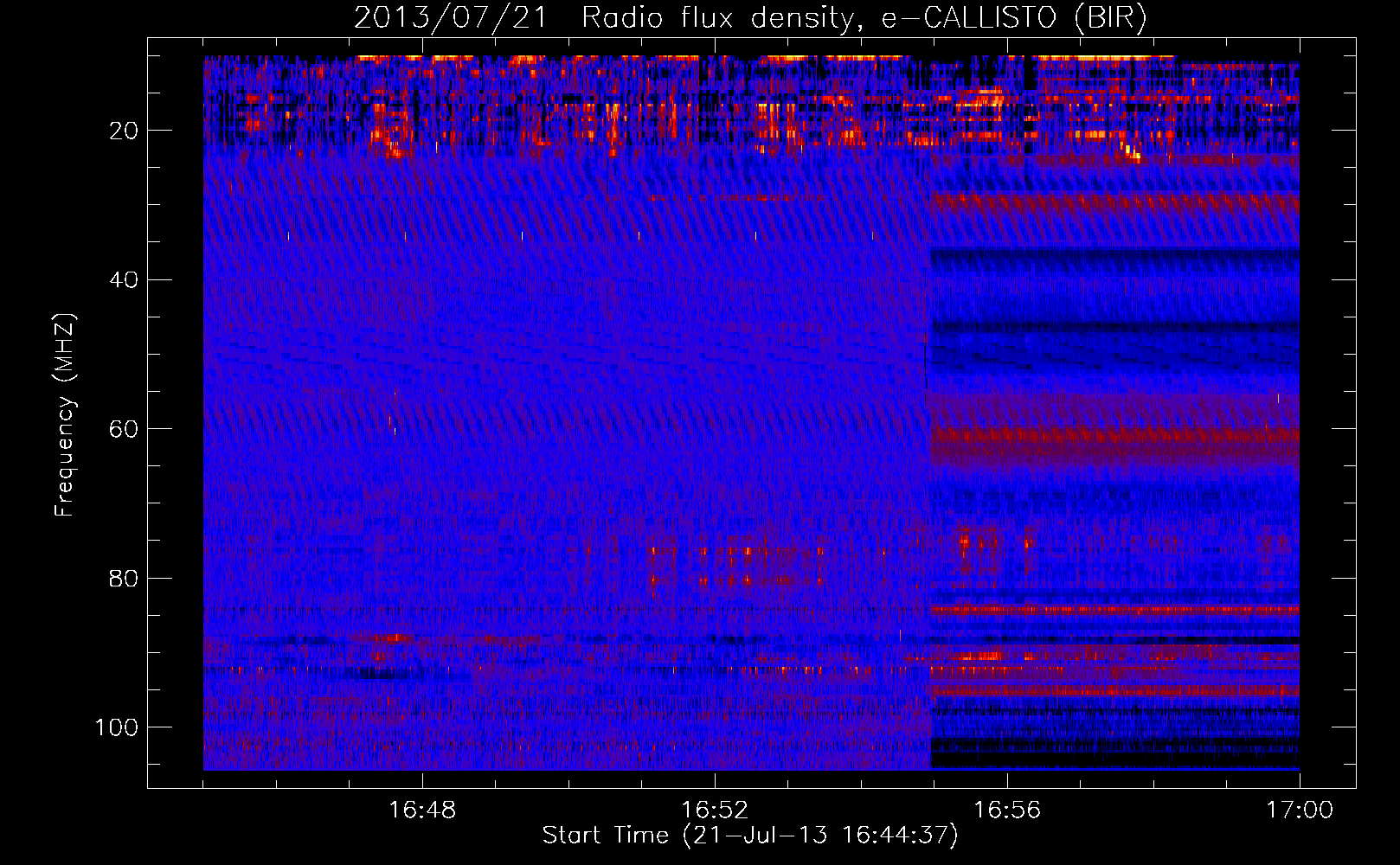Click the '16:56' time tick label
Screen dimensions: 1400x865
[x=1007, y=811]
